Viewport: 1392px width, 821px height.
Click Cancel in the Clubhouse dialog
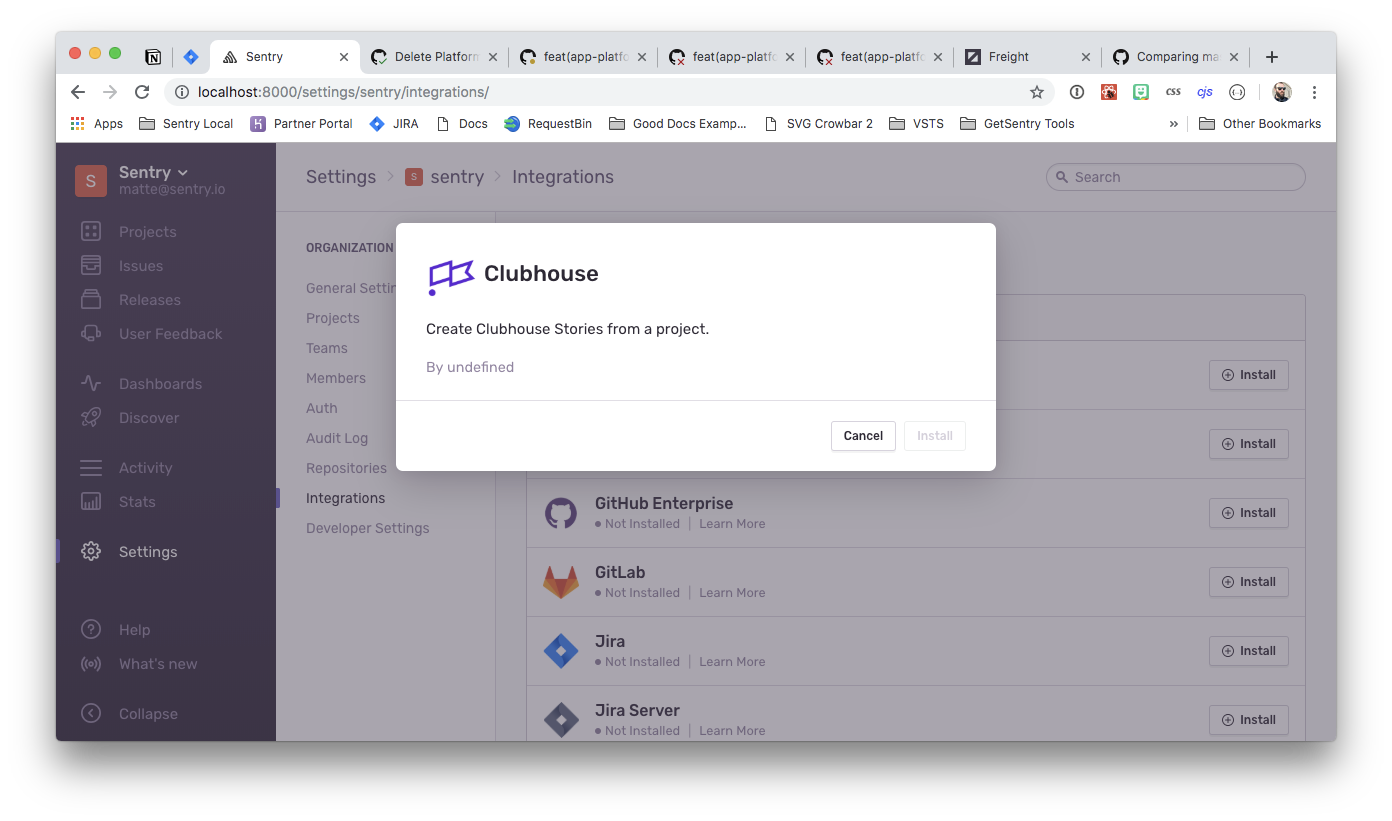[x=863, y=436]
